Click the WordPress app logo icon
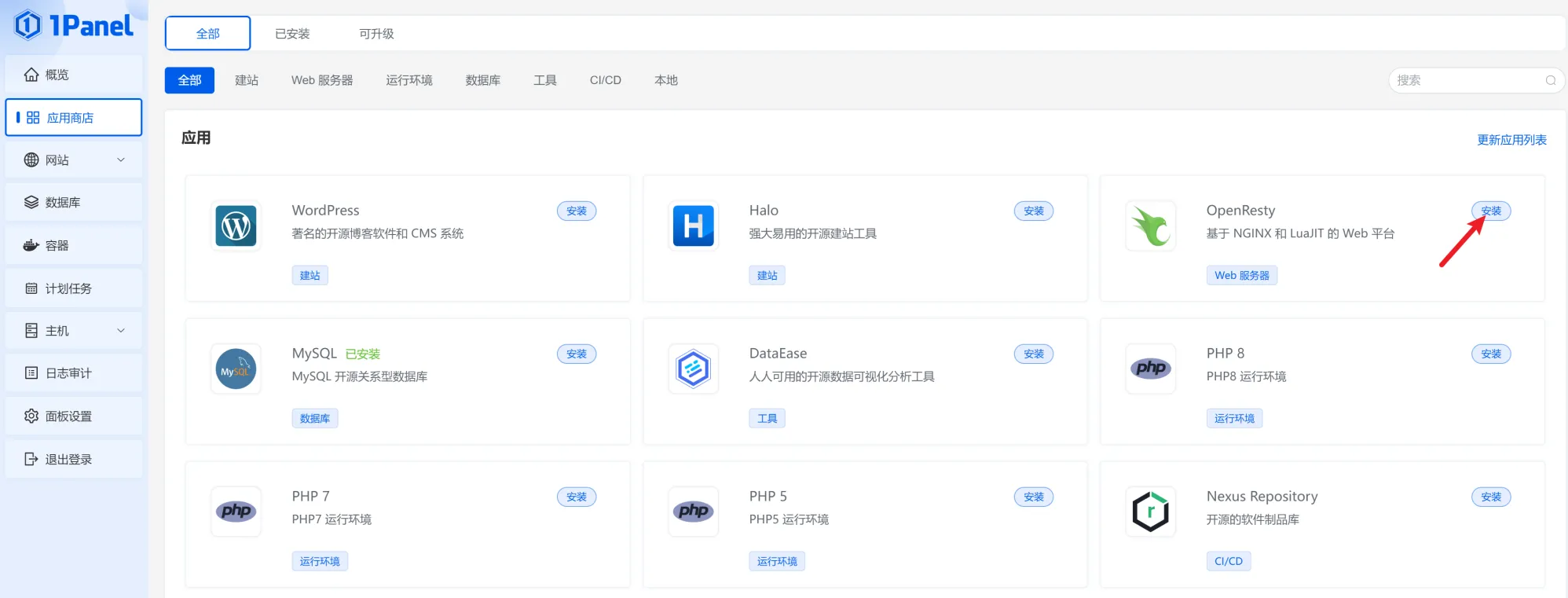 coord(236,226)
